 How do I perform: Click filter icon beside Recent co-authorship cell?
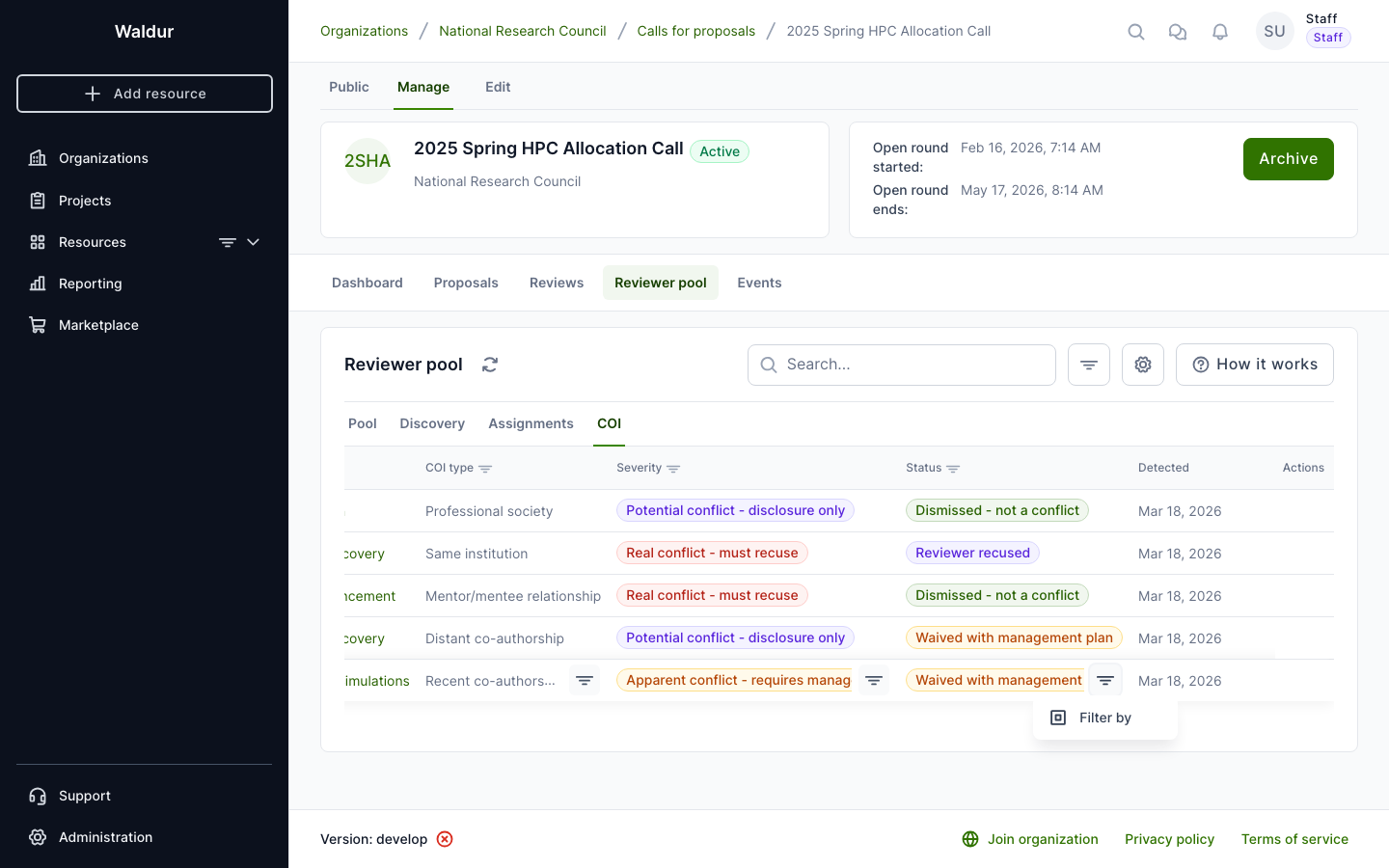click(585, 680)
